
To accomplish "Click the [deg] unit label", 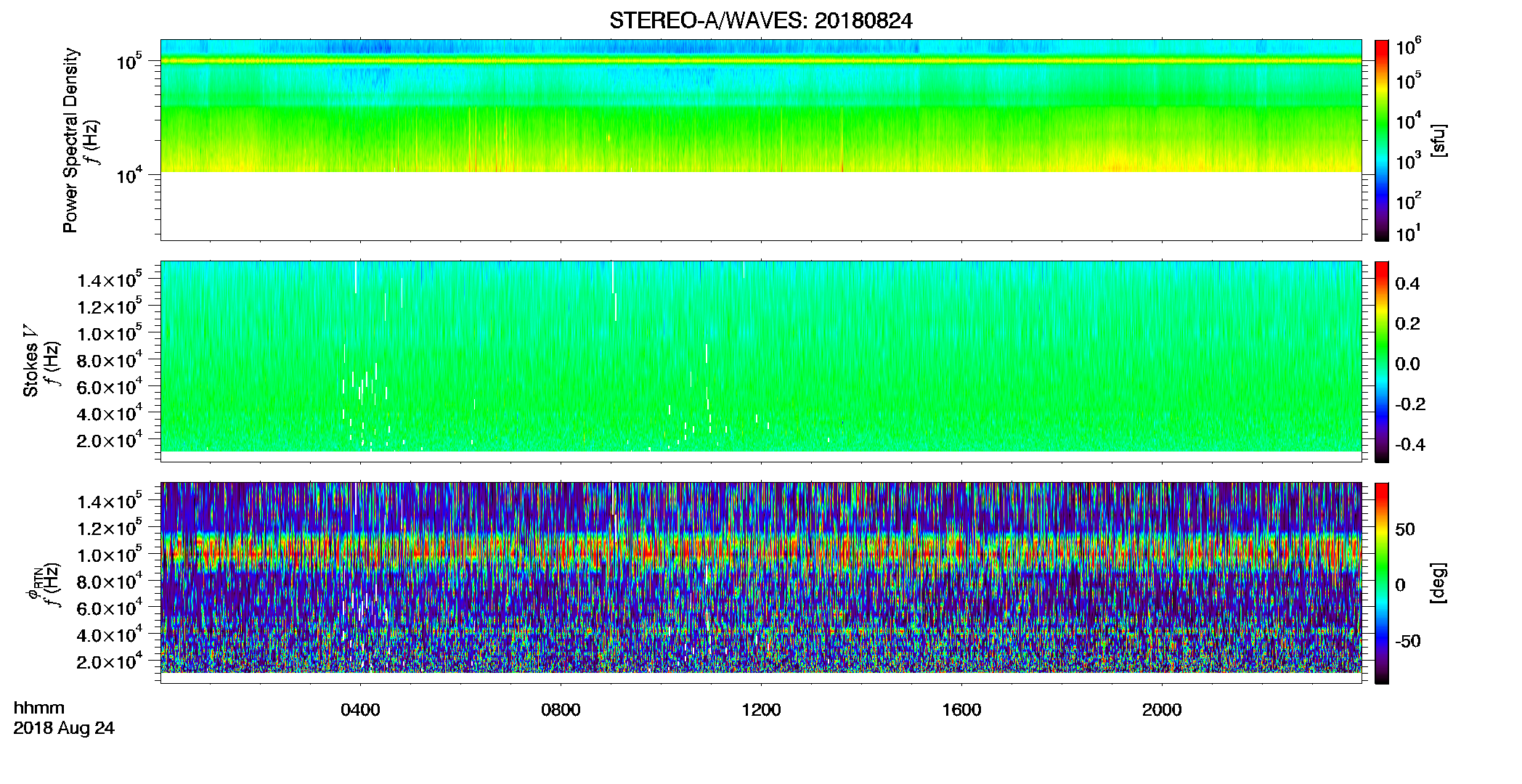I will (x=1438, y=583).
